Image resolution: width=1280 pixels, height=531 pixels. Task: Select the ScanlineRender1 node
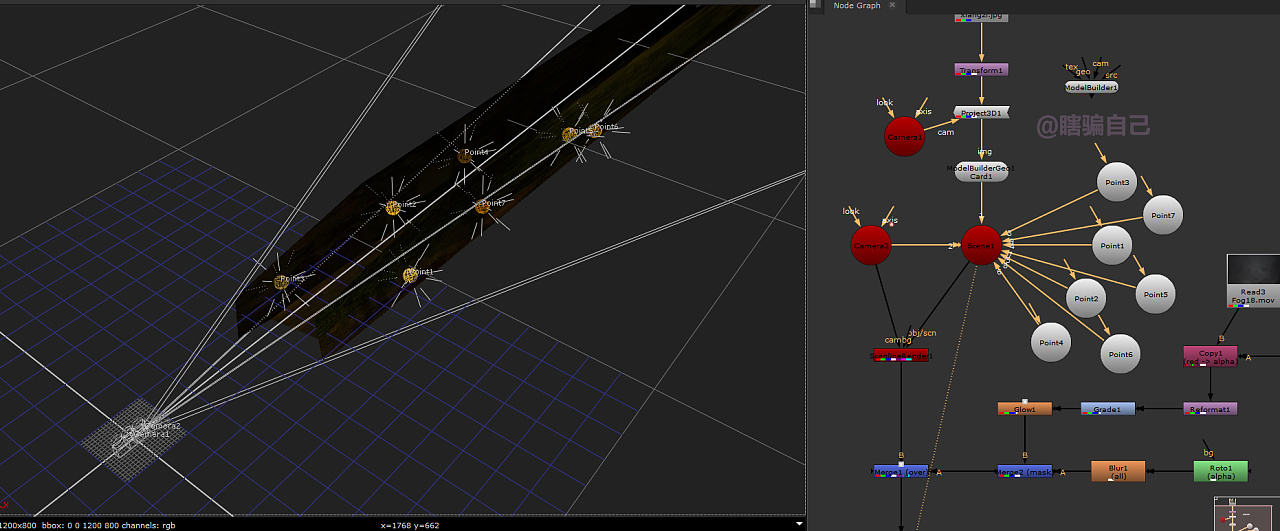[900, 355]
